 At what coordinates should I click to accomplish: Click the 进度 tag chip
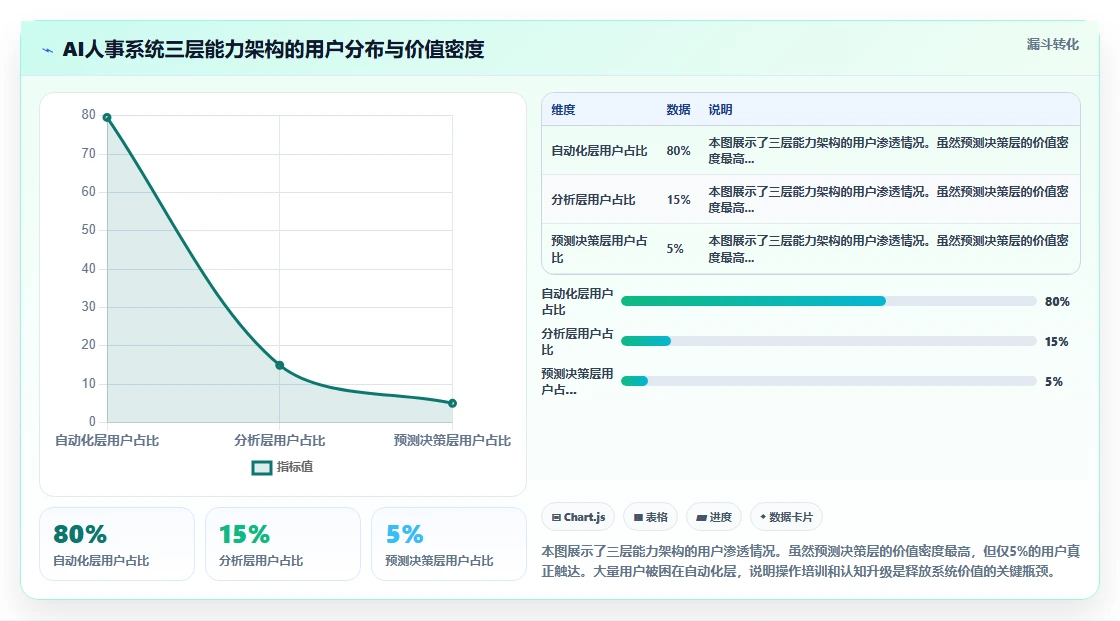tap(714, 517)
